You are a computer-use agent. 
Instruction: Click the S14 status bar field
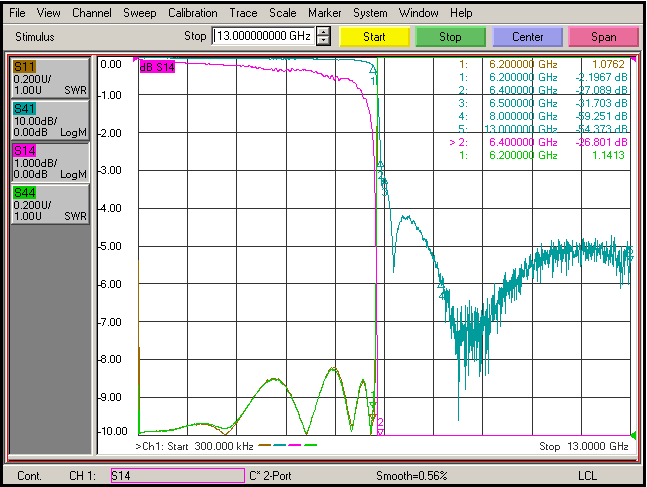(178, 475)
